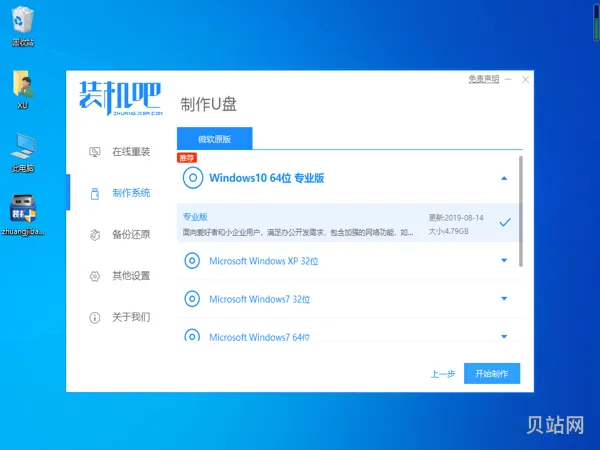Click the 制作系统 USB drive icon
This screenshot has width=600, height=450.
pos(95,193)
